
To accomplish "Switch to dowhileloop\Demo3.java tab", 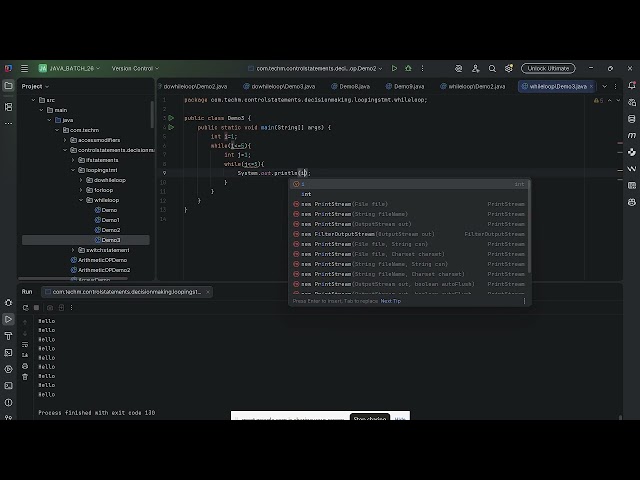I will 279,87.
